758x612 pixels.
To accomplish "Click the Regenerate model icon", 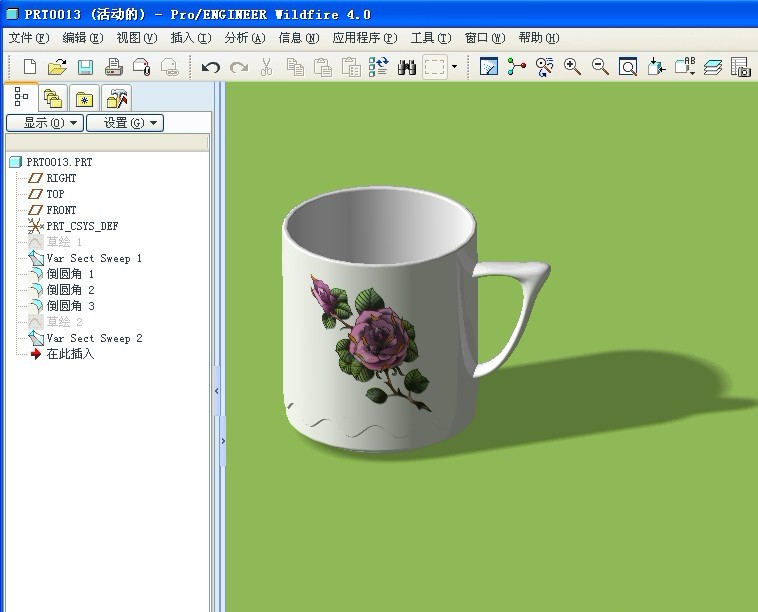I will 379,67.
